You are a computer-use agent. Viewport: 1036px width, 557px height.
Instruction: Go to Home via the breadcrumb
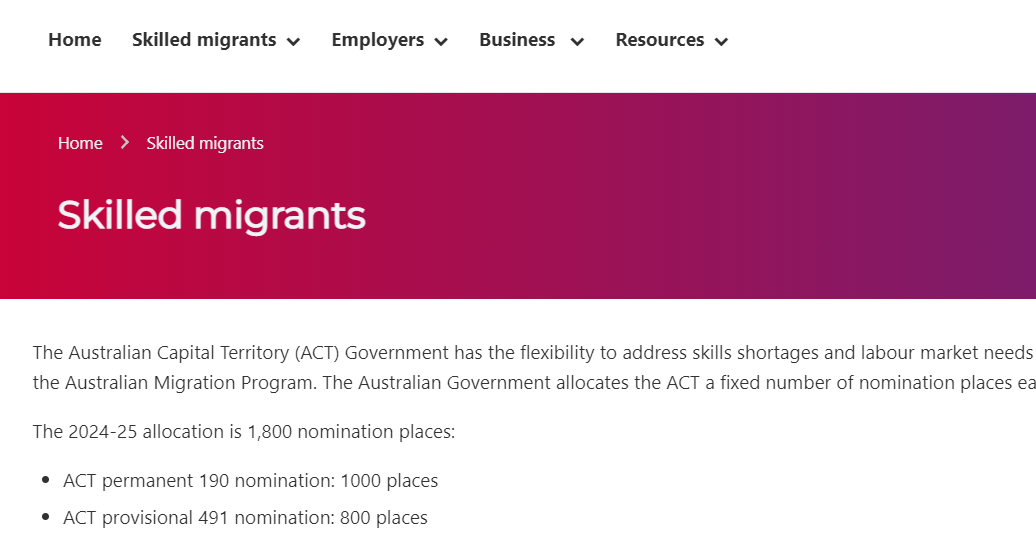pos(80,143)
